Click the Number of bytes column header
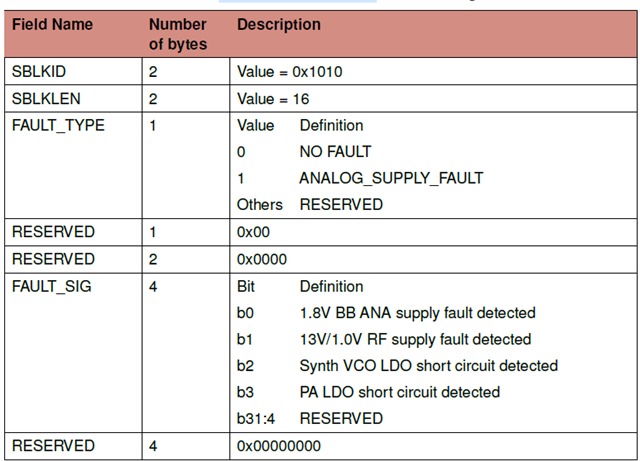 pos(178,34)
